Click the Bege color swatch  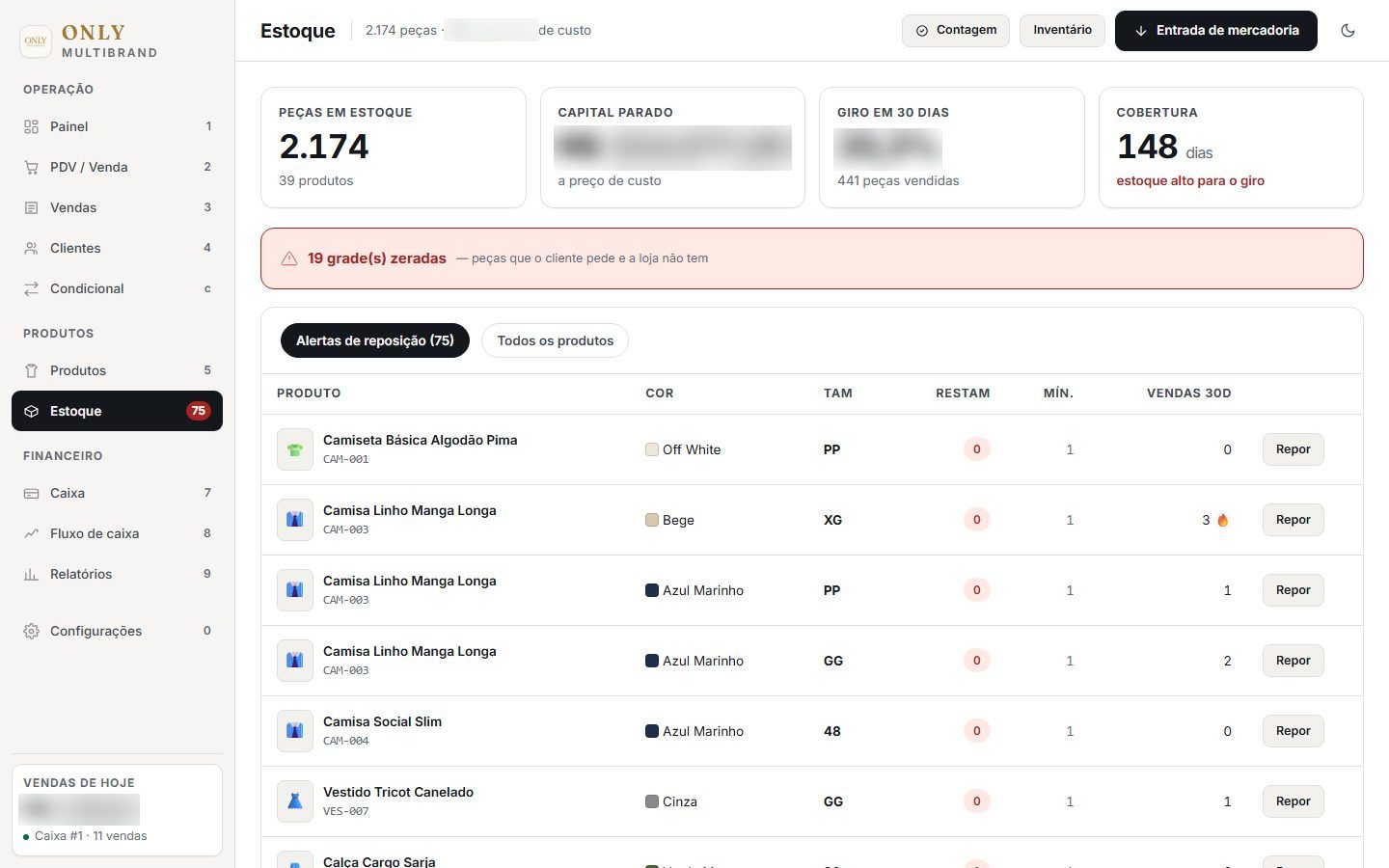(652, 520)
